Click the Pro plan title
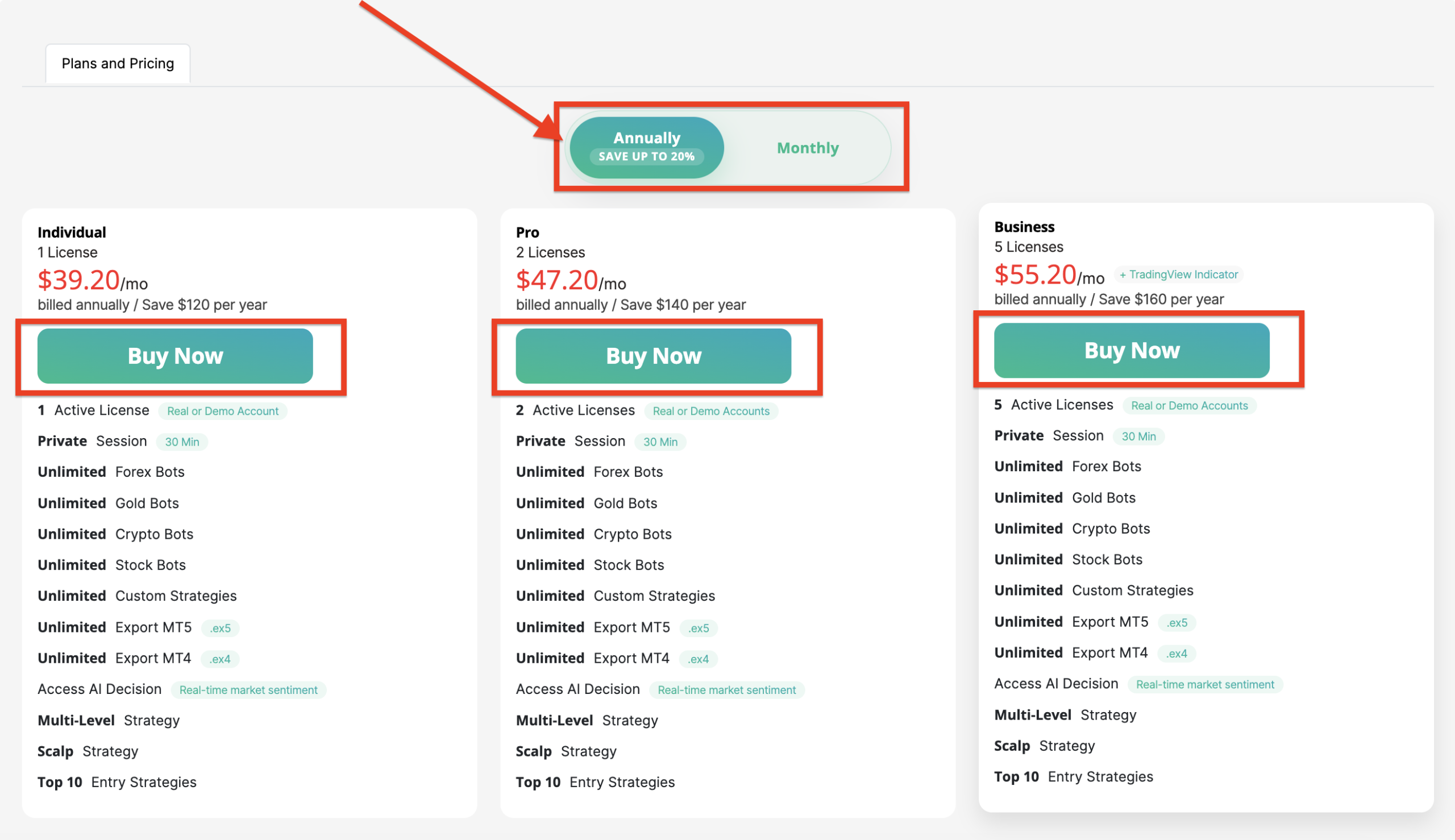Viewport: 1455px width, 840px height. (x=527, y=232)
